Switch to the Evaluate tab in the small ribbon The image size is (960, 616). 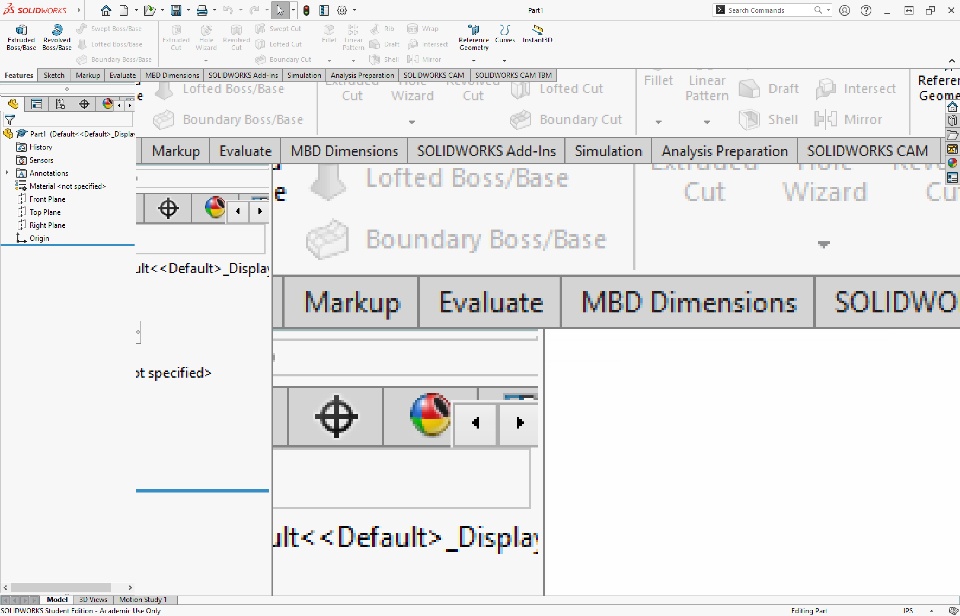coord(122,75)
